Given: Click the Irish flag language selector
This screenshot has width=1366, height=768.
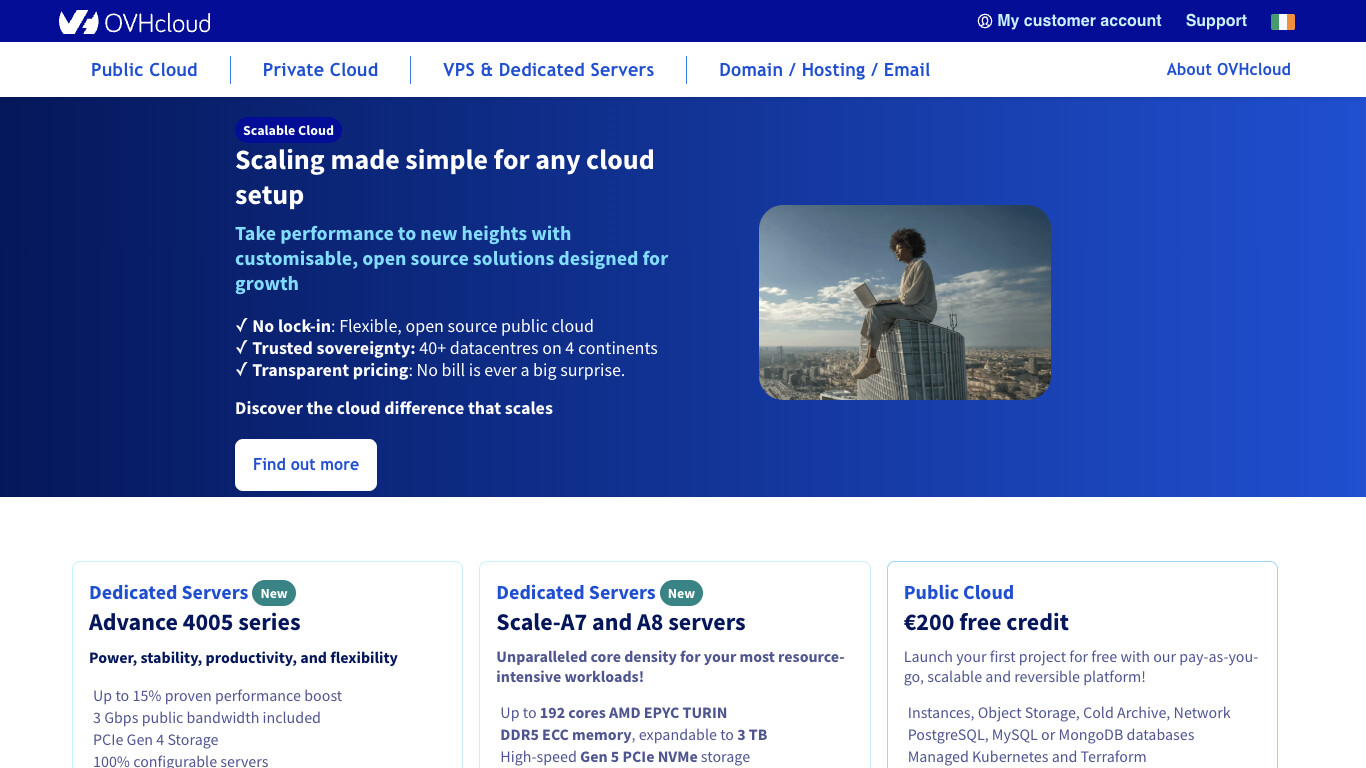Looking at the screenshot, I should [1282, 20].
